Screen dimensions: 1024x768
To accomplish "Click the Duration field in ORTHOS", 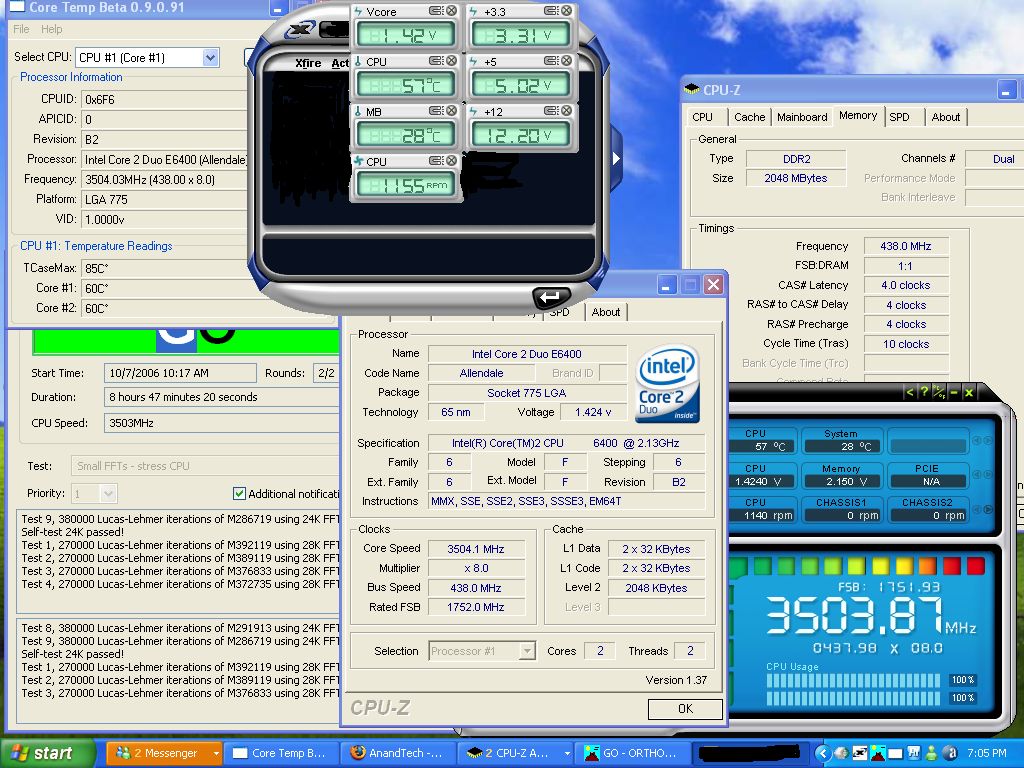I will click(221, 397).
